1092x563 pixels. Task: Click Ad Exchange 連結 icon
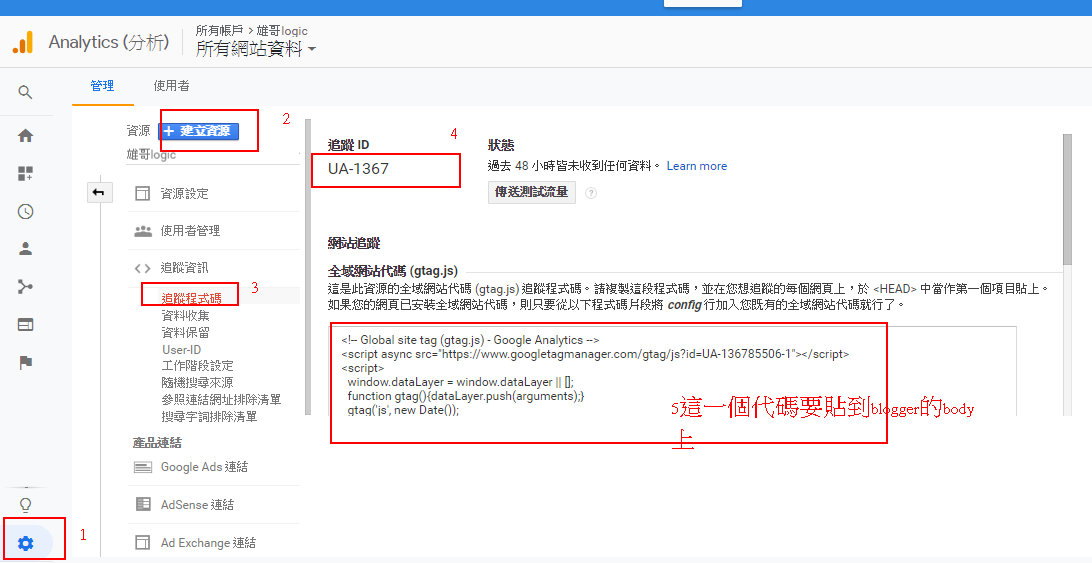pyautogui.click(x=143, y=542)
